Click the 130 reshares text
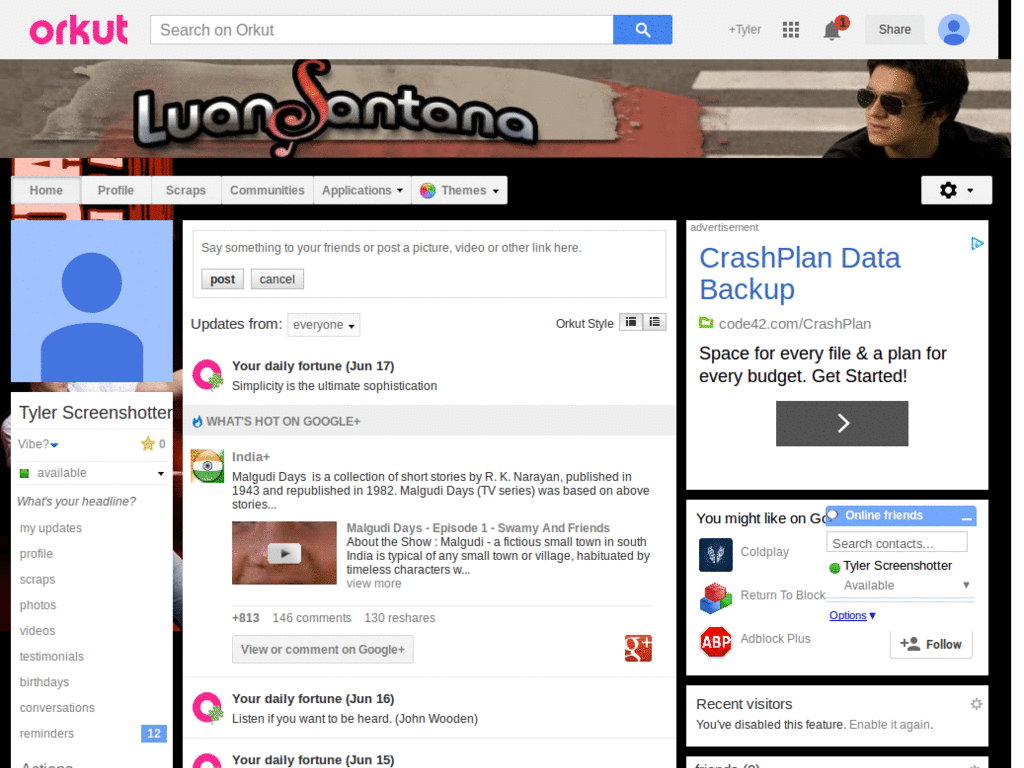Screen dimensions: 1024x768 (400, 618)
